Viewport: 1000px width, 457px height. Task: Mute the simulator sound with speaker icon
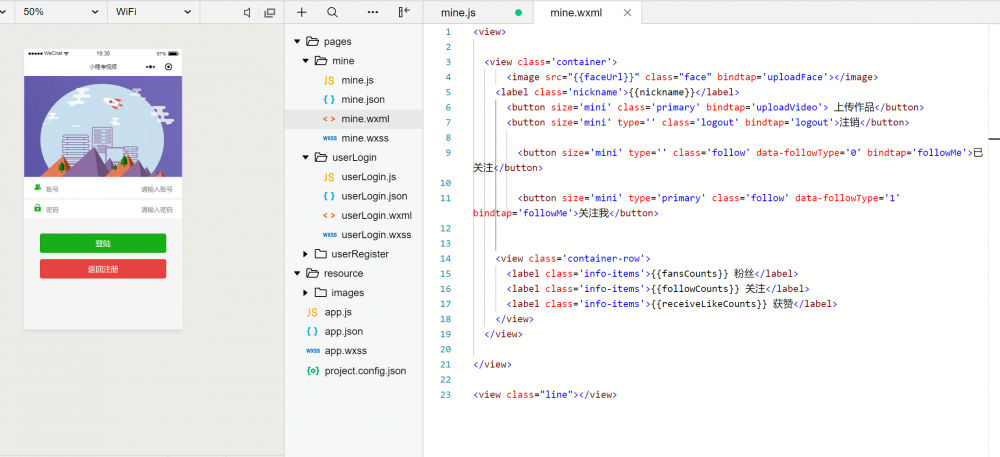248,12
